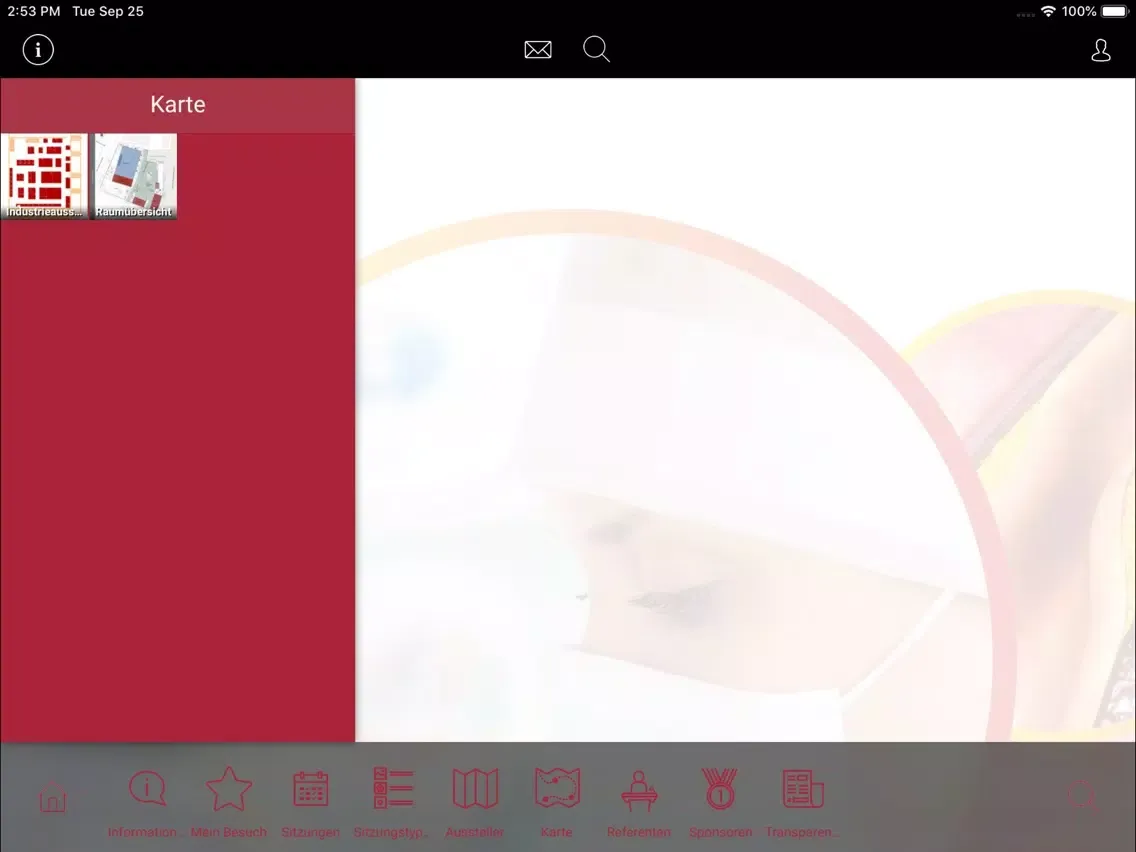
Task: Open the user profile icon
Action: pos(1100,50)
